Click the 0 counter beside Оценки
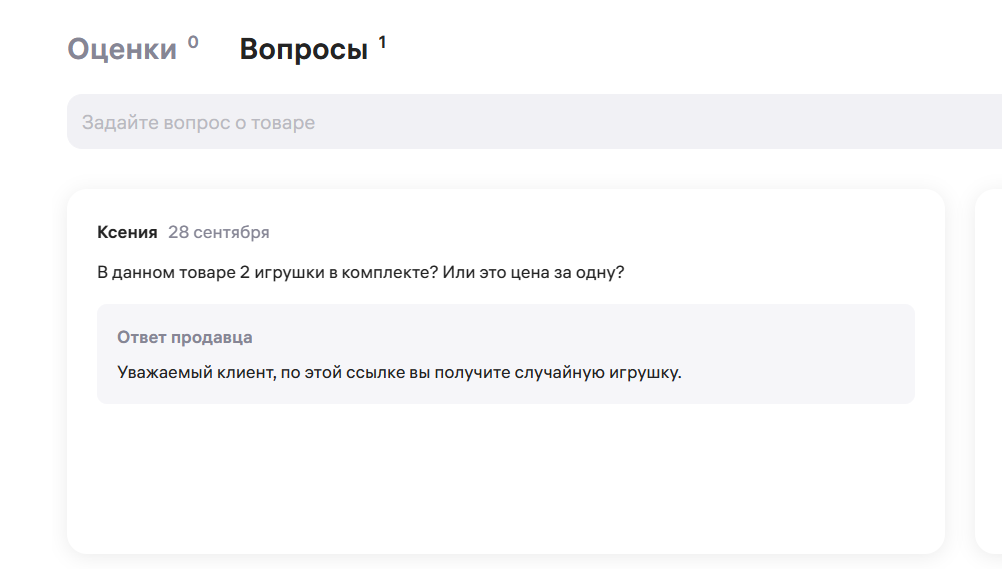 (x=193, y=42)
